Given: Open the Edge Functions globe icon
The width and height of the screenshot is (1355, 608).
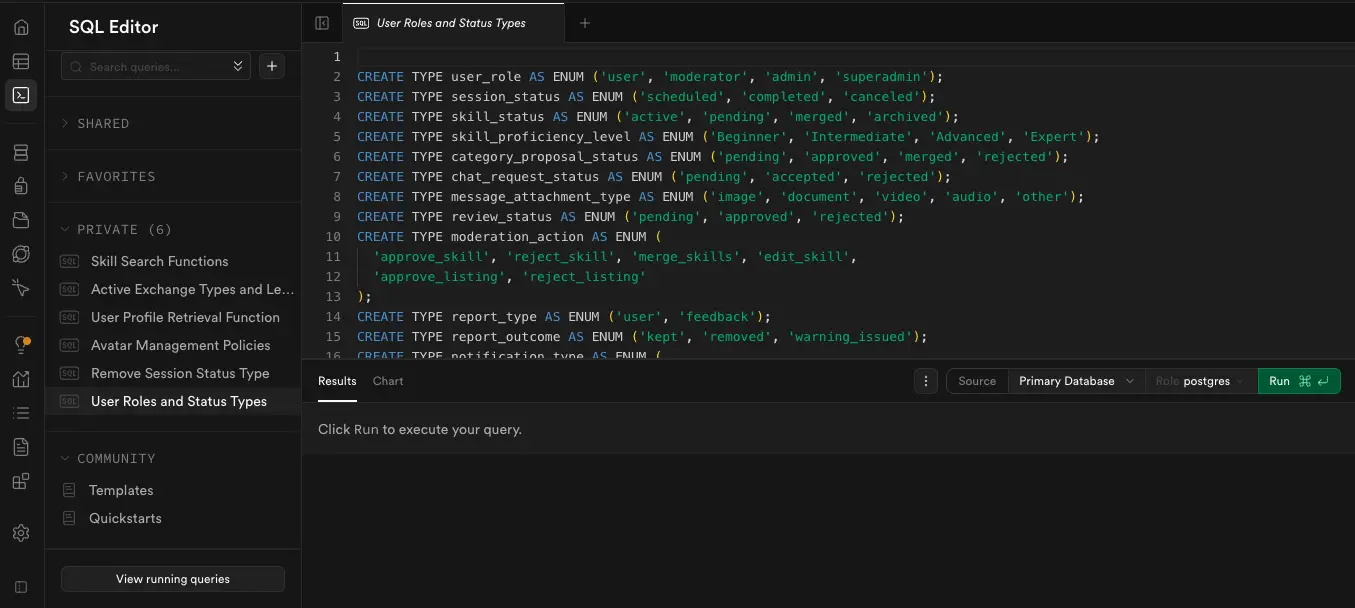Looking at the screenshot, I should pyautogui.click(x=21, y=254).
